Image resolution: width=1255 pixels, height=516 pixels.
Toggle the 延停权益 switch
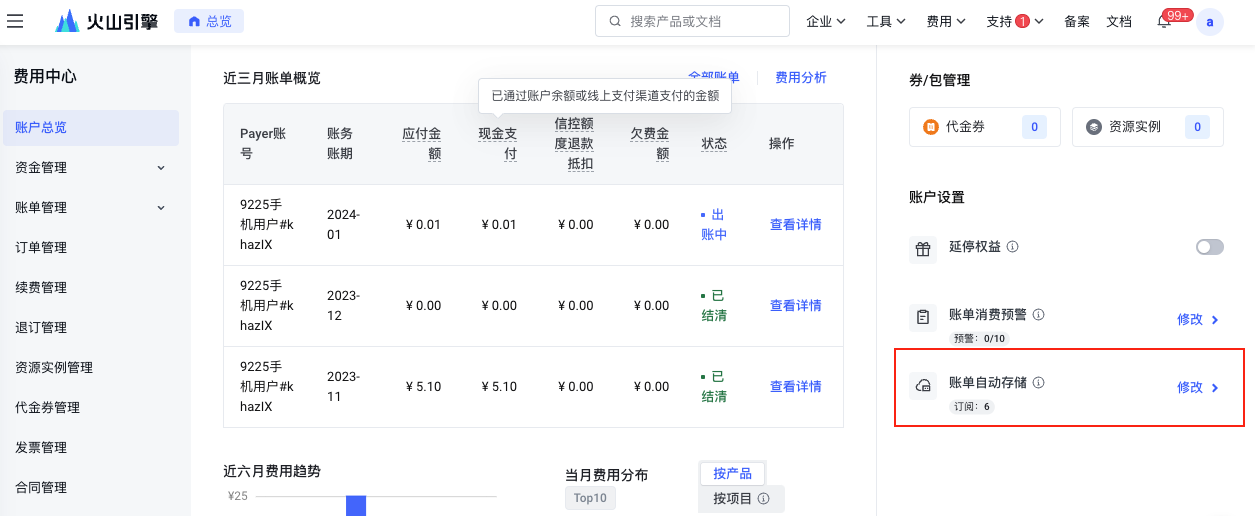pos(1209,247)
